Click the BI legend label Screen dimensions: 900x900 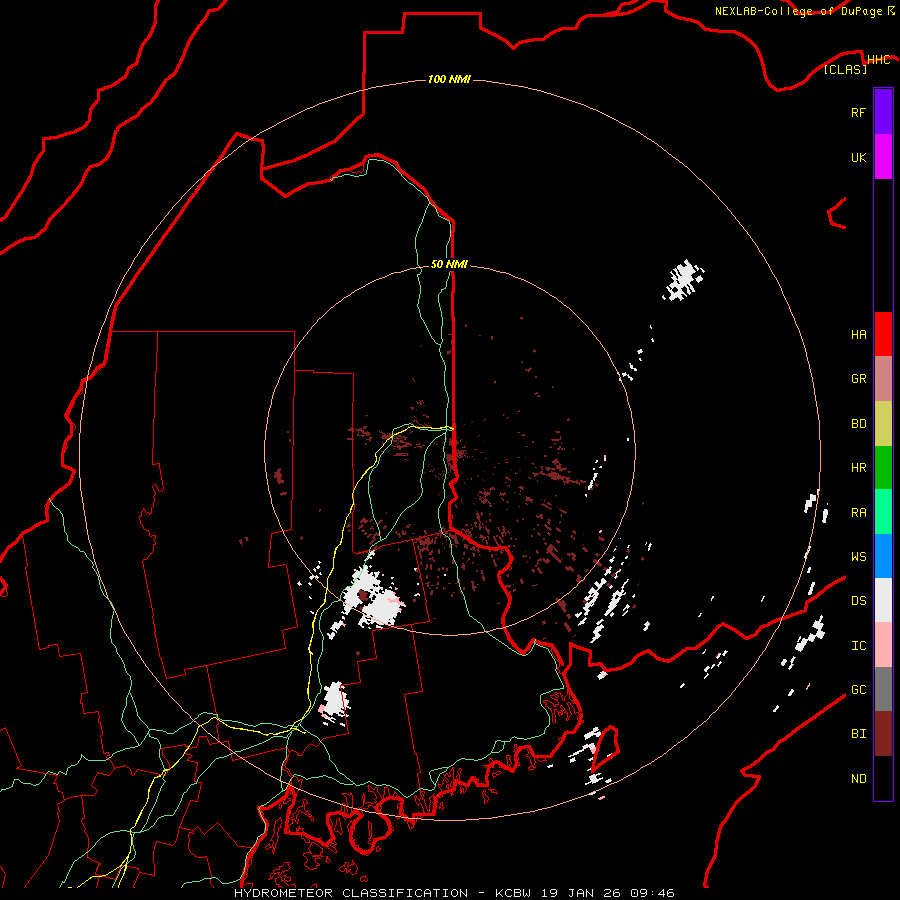(858, 734)
